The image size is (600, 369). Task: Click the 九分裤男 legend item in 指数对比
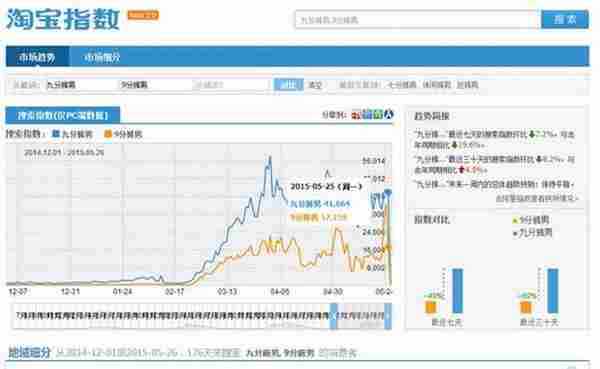533,232
